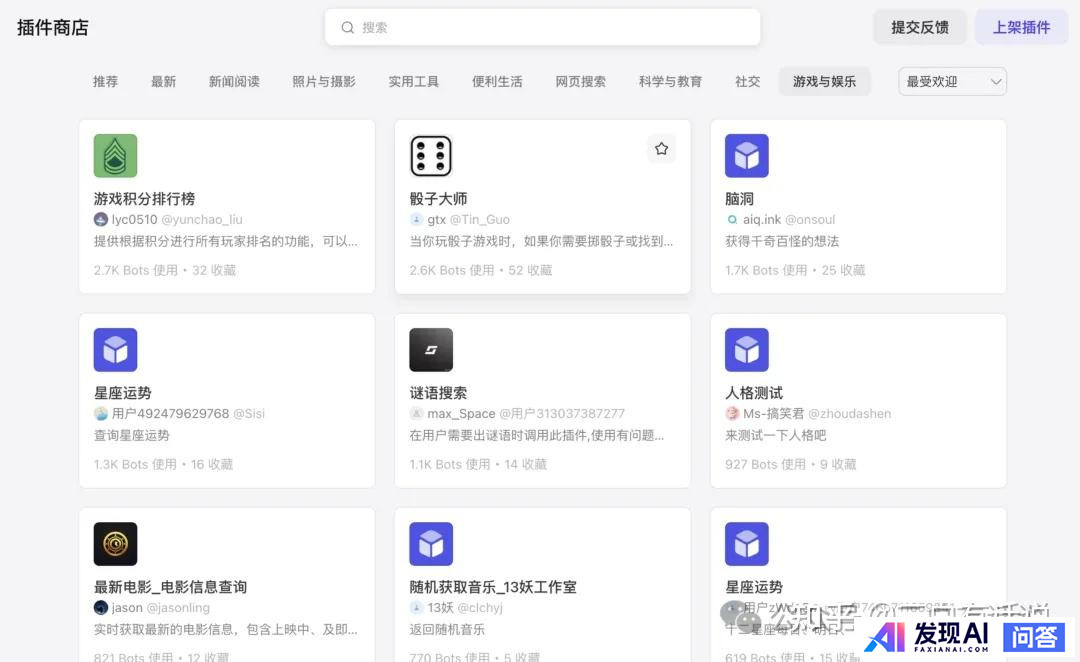Click the 谜语搜索 black plugin icon
Image resolution: width=1080 pixels, height=662 pixels.
point(431,350)
